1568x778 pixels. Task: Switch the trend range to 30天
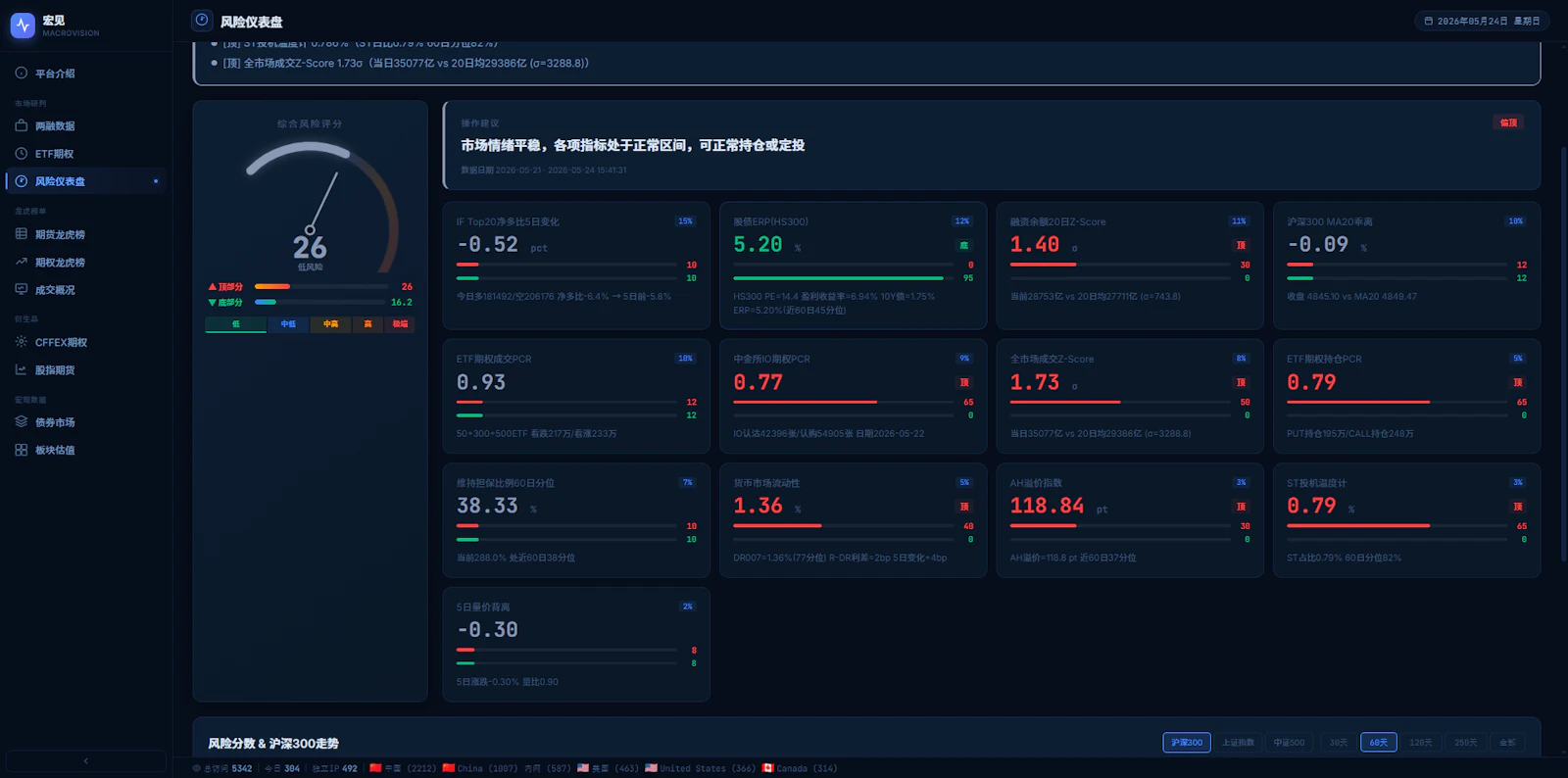click(x=1339, y=743)
